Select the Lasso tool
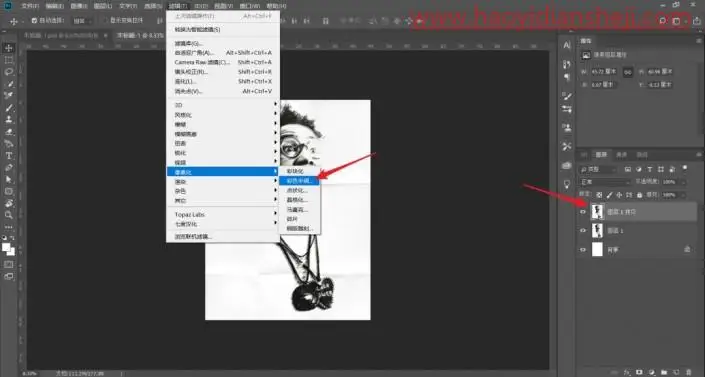The height and width of the screenshot is (377, 705). [x=9, y=72]
